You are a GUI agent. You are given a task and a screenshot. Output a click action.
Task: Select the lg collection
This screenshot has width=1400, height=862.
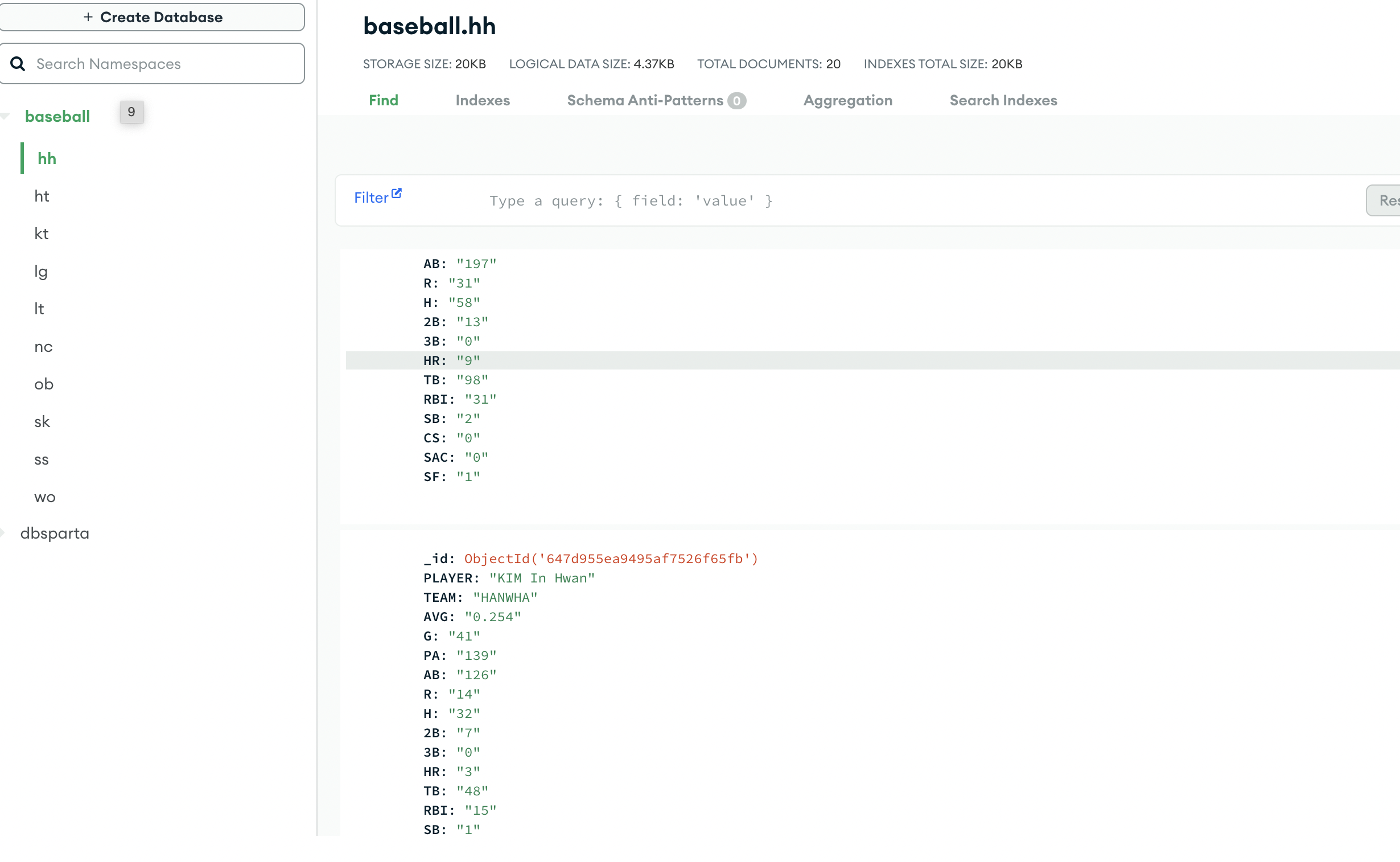click(x=41, y=272)
